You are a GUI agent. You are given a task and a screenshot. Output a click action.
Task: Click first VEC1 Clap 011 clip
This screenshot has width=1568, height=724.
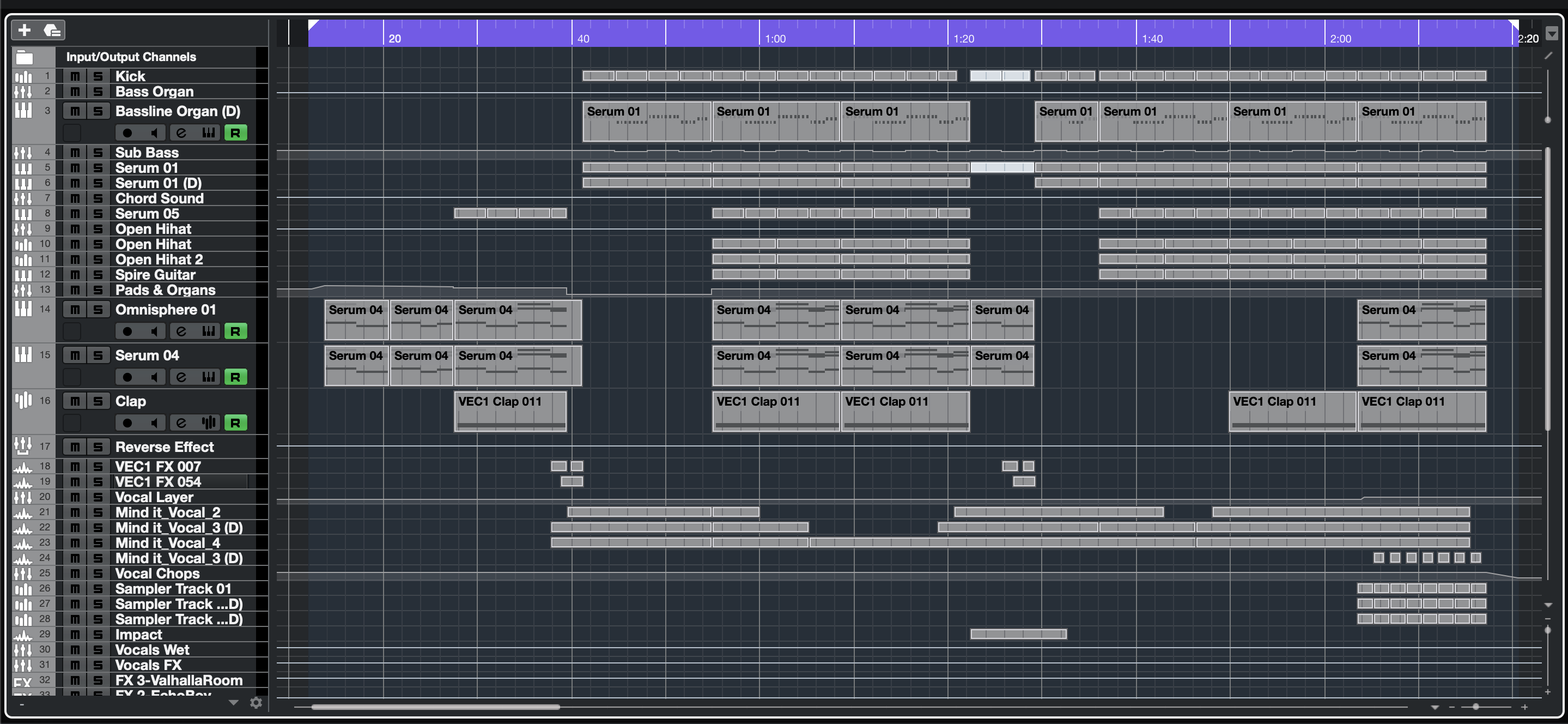[x=510, y=411]
